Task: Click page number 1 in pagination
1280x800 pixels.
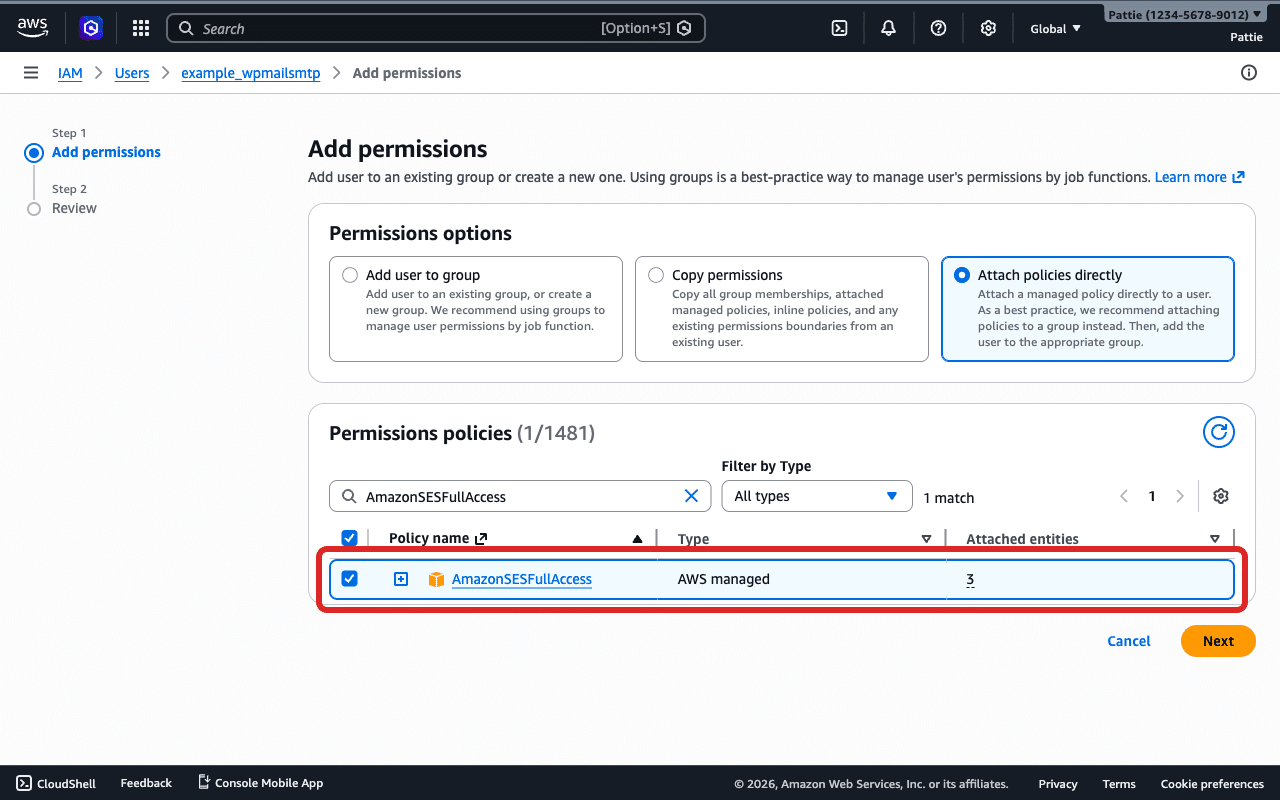Action: [1152, 496]
